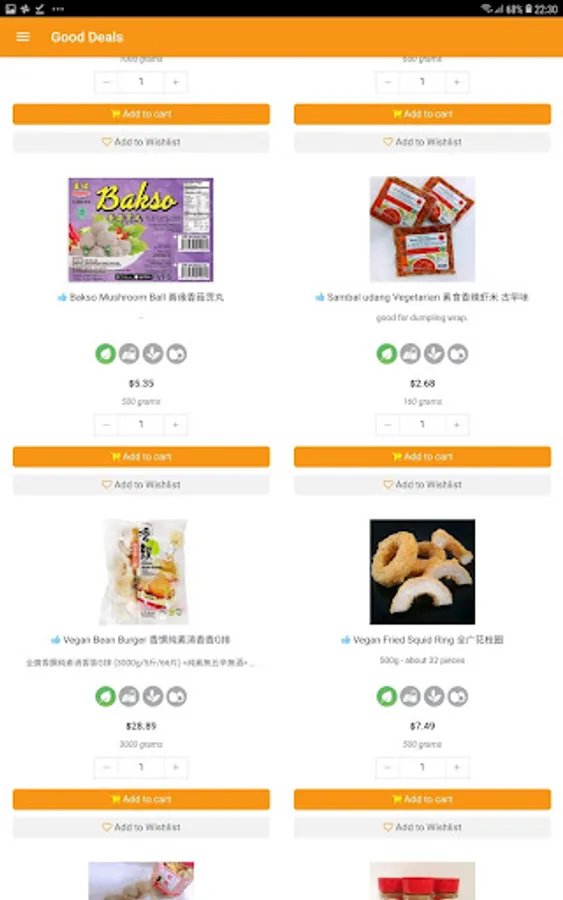
Task: Click quantity field for Sambal udang Vegetarian
Action: (422, 425)
